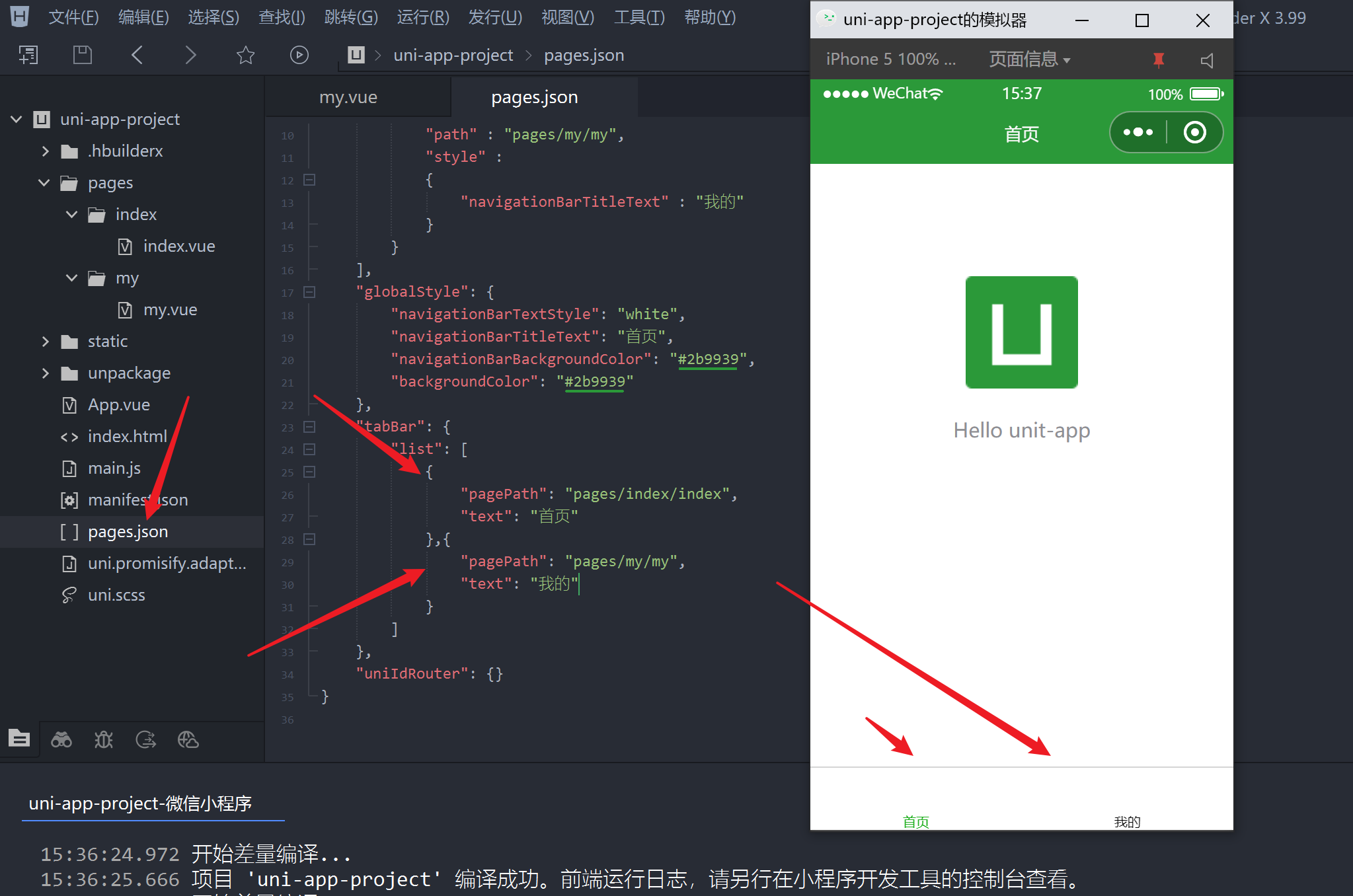Open the 页面信息 dropdown in simulator

tap(1028, 59)
